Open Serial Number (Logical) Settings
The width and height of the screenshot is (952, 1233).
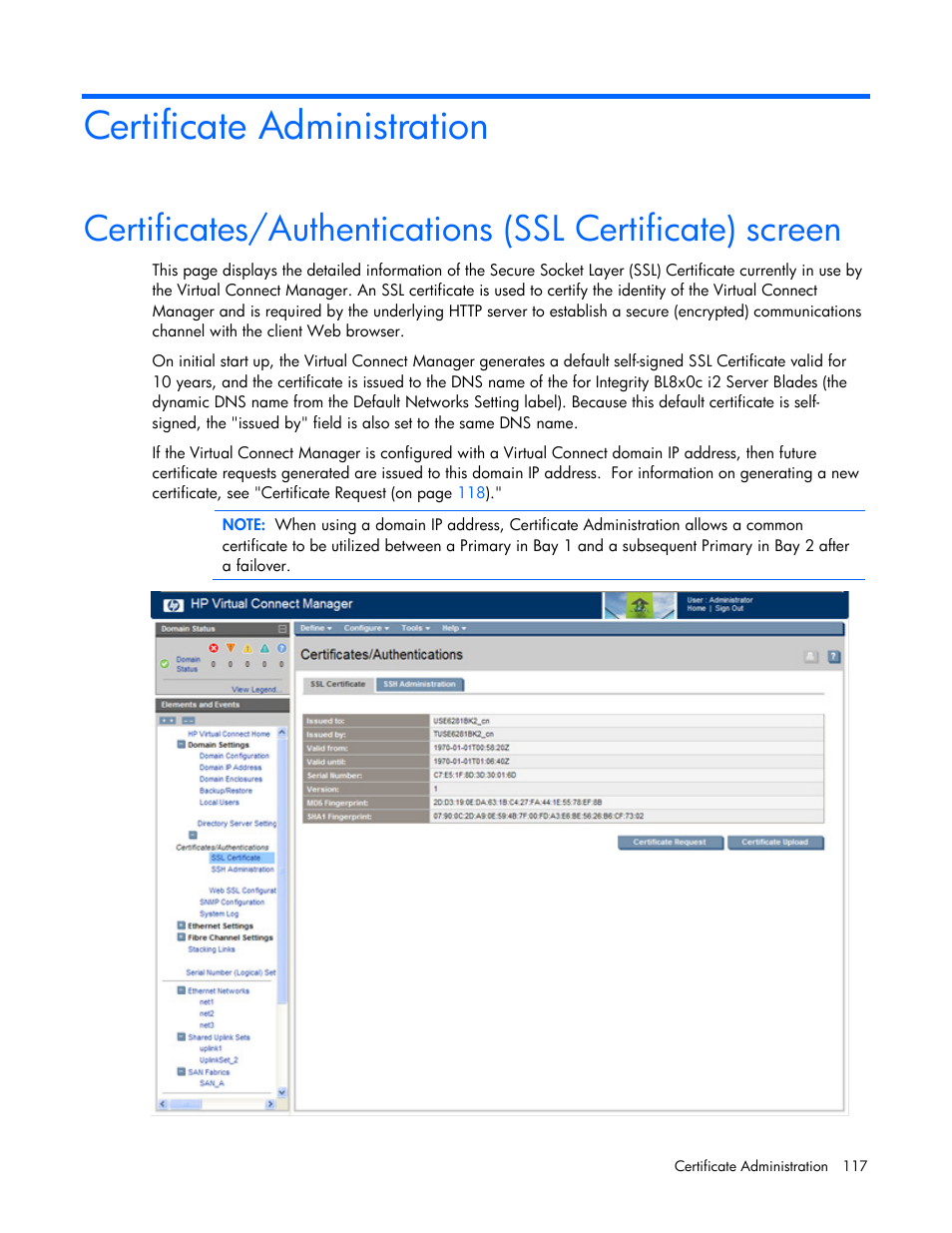pyautogui.click(x=231, y=972)
